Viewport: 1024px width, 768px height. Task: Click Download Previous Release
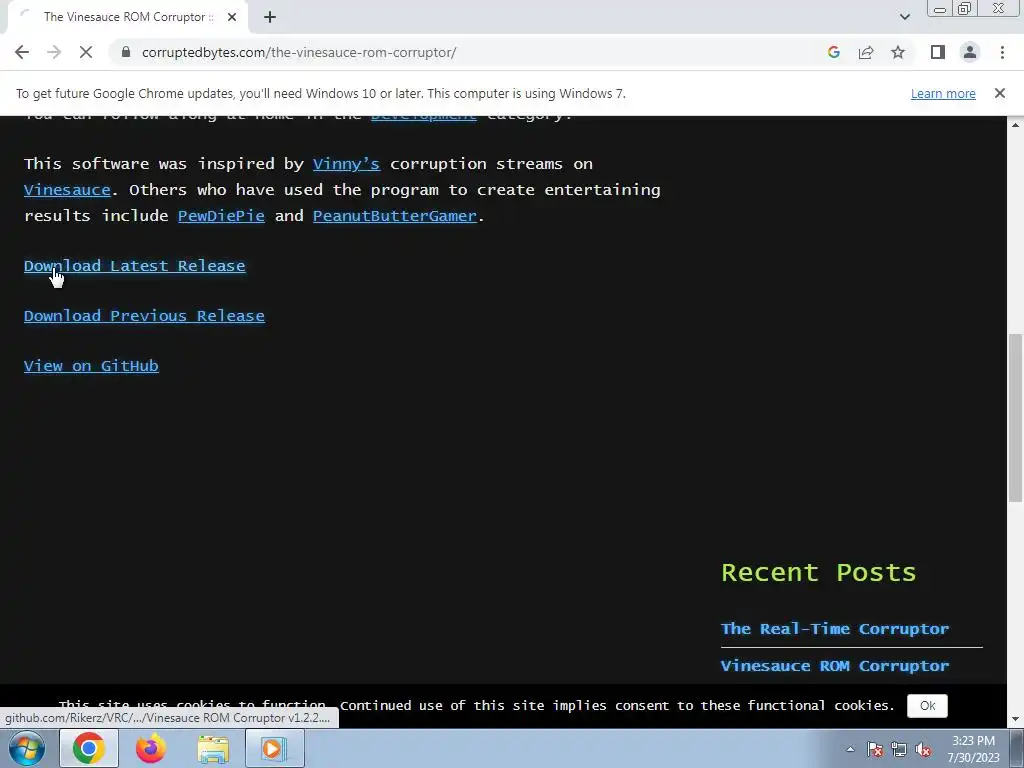(x=144, y=316)
